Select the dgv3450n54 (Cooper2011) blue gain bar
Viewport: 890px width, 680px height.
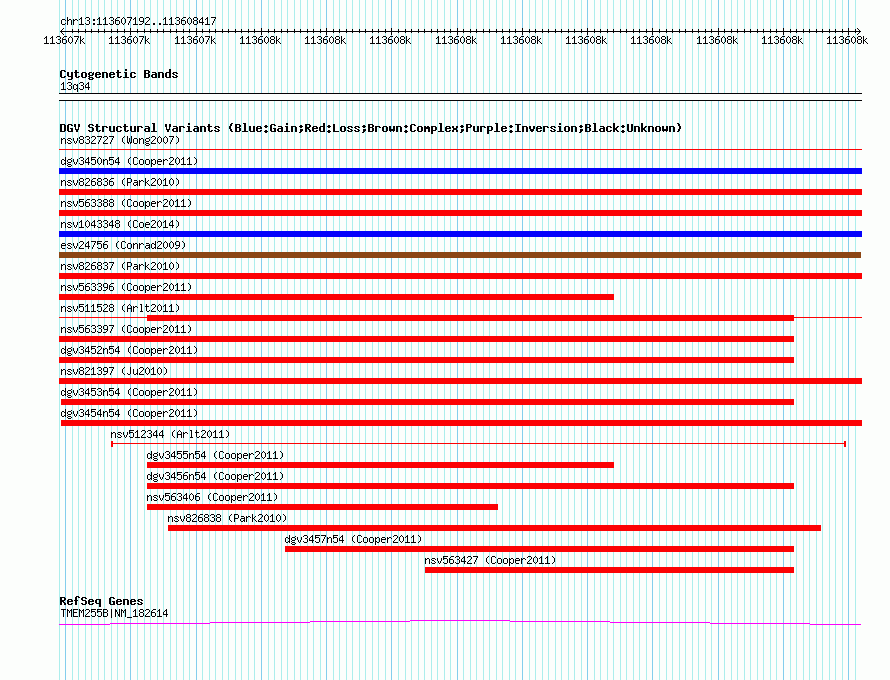coord(460,171)
